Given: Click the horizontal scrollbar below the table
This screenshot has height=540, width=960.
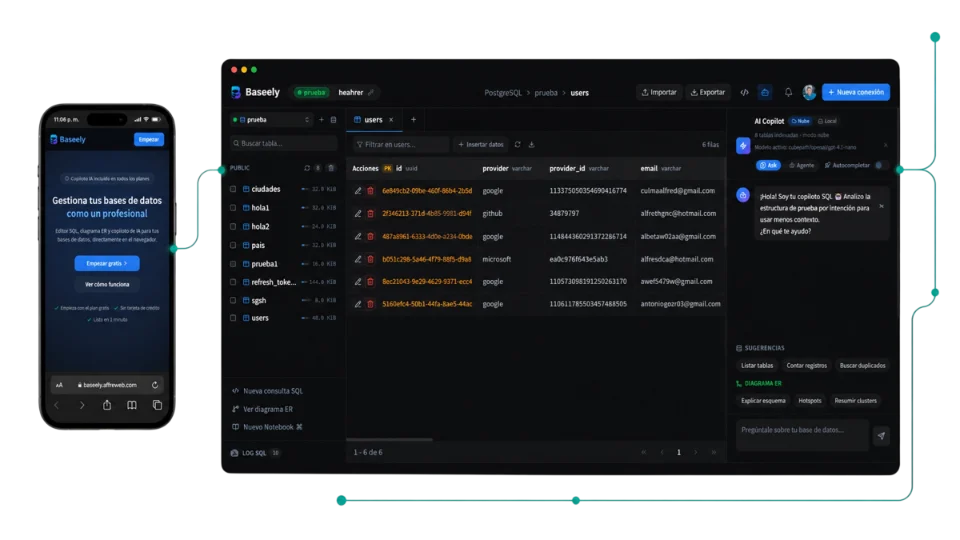Looking at the screenshot, I should 389,440.
